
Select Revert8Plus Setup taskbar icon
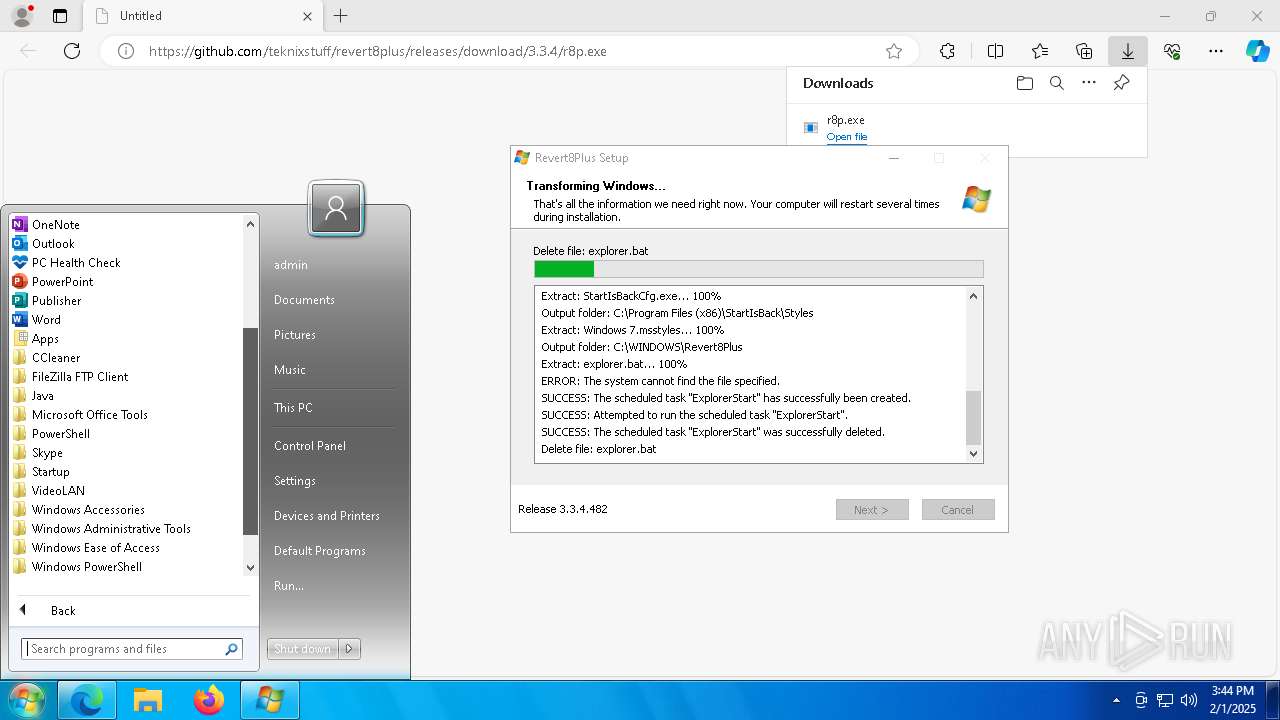(x=270, y=701)
